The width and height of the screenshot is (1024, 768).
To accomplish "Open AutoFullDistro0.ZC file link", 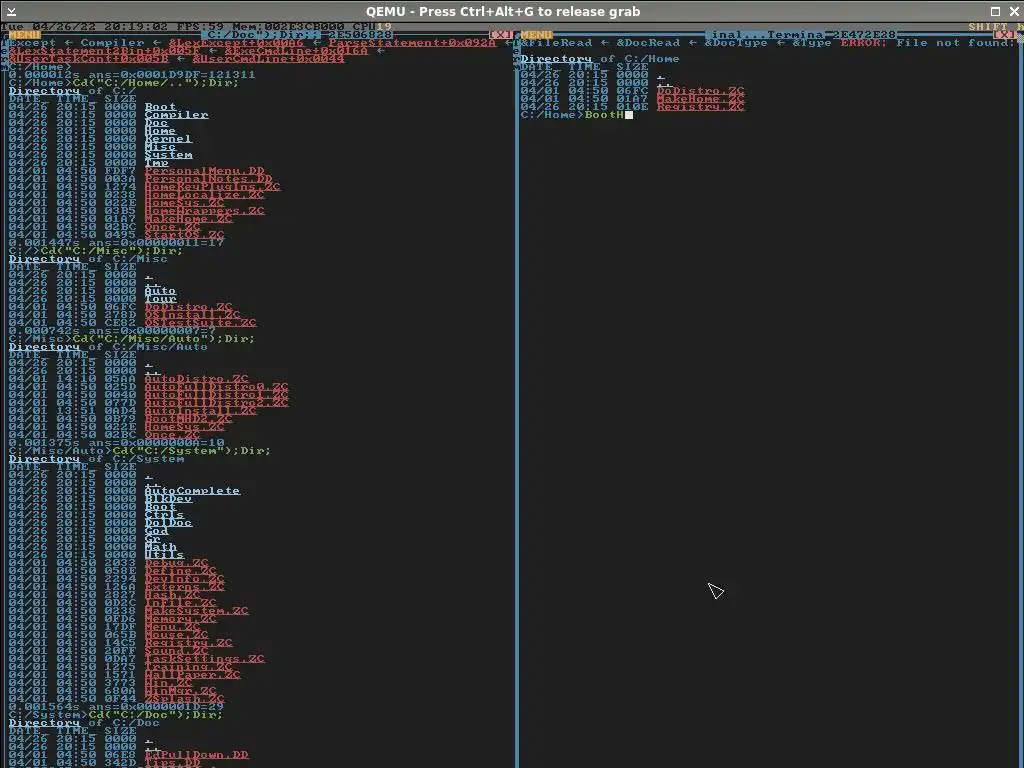I will (x=216, y=387).
